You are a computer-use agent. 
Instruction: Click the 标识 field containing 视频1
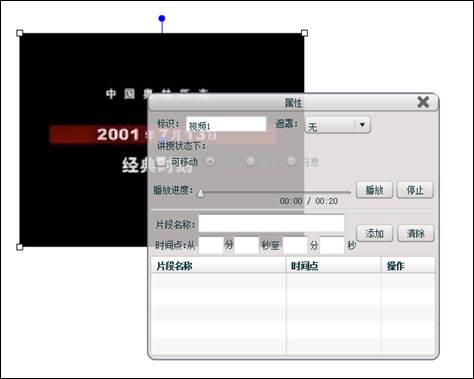coord(226,124)
